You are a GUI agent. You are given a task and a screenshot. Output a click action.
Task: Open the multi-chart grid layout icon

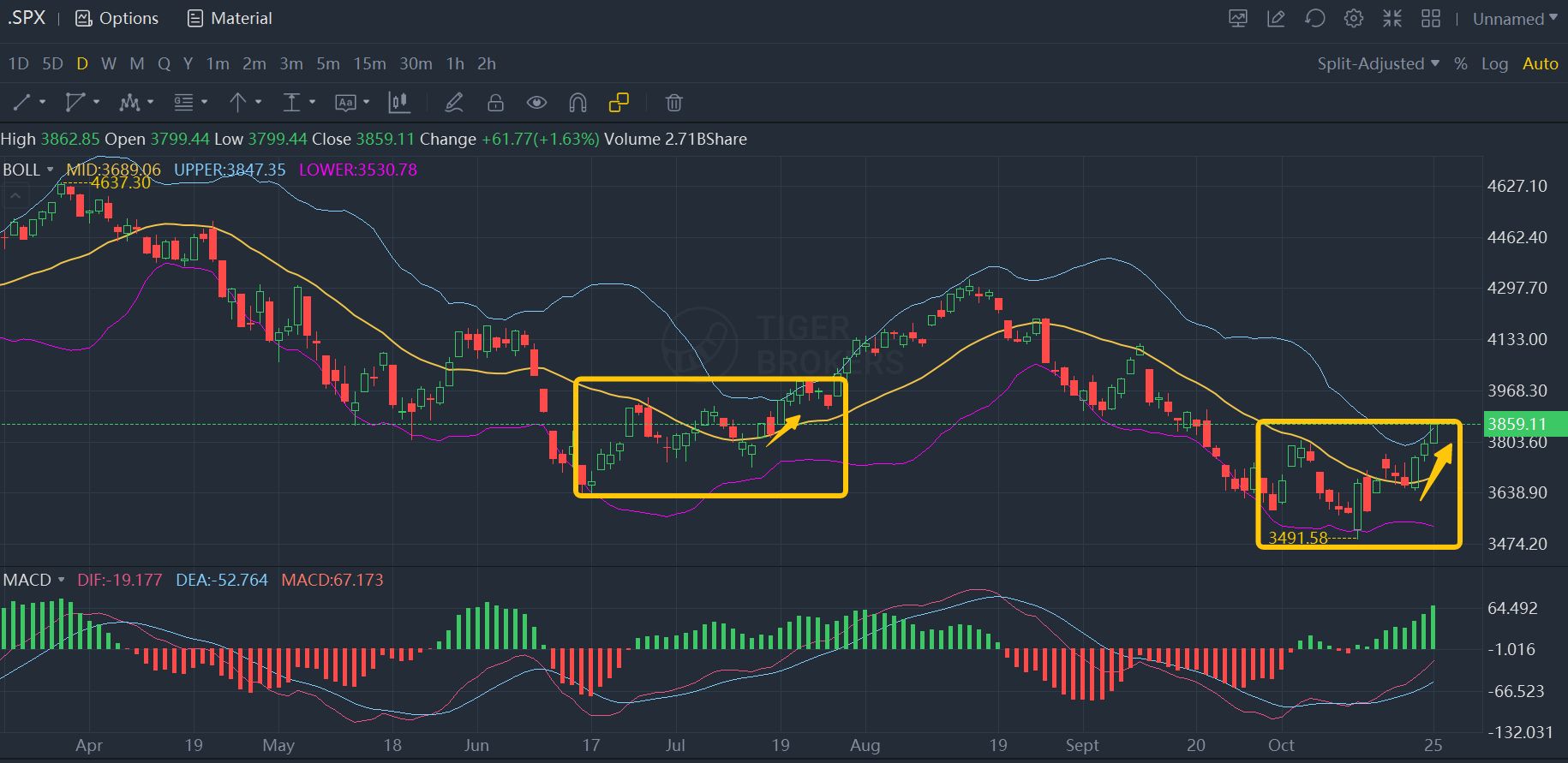tap(1430, 18)
